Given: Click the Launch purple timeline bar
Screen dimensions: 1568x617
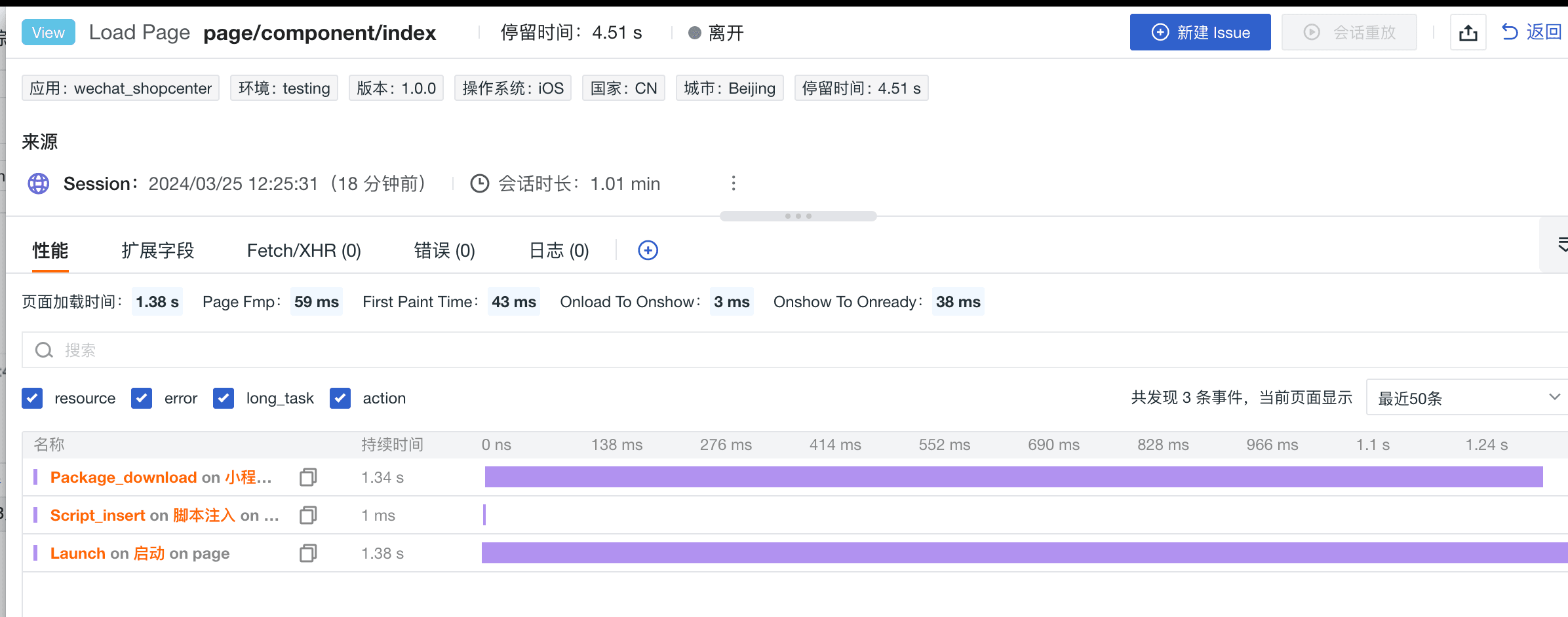Looking at the screenshot, I should click(1025, 553).
